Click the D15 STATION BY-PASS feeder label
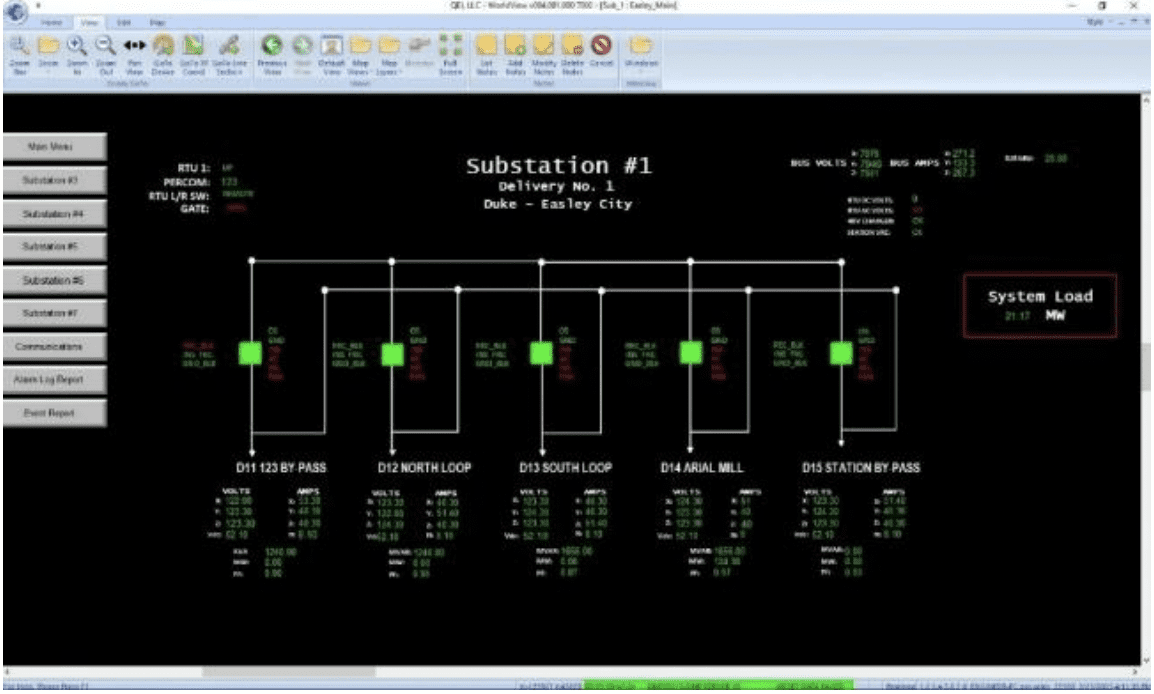 point(860,467)
